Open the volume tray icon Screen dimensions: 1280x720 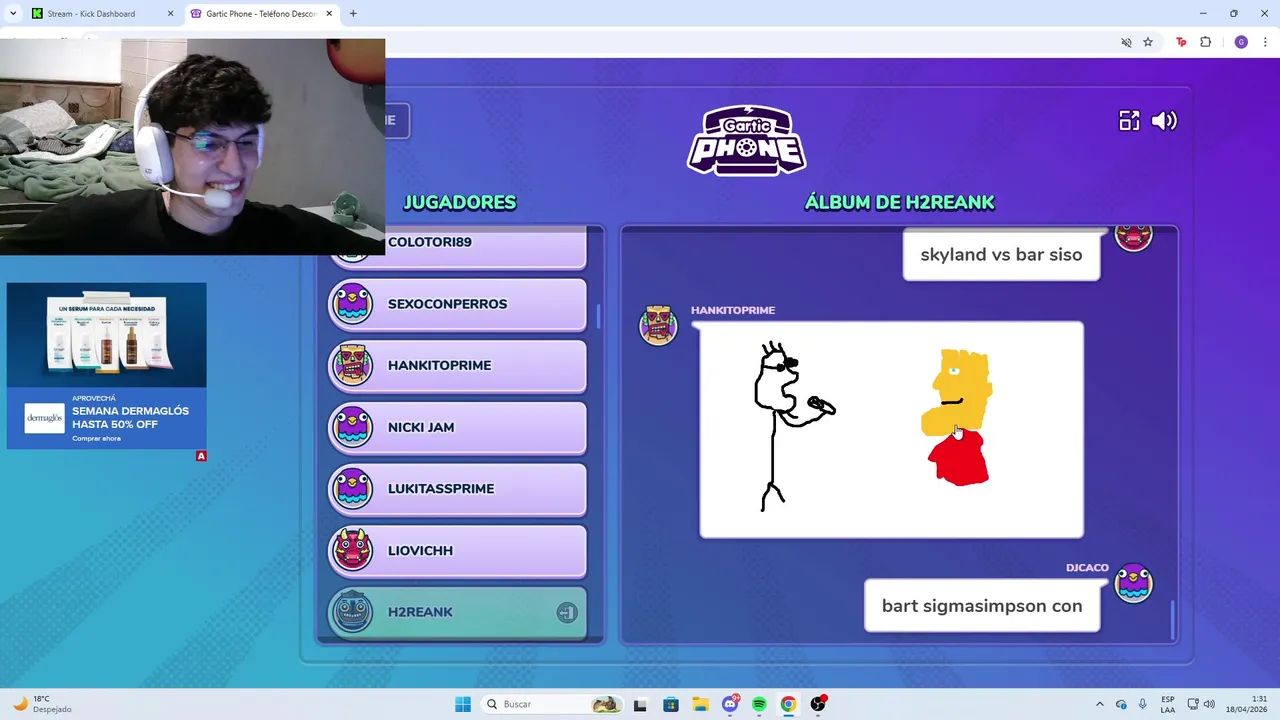[1209, 704]
